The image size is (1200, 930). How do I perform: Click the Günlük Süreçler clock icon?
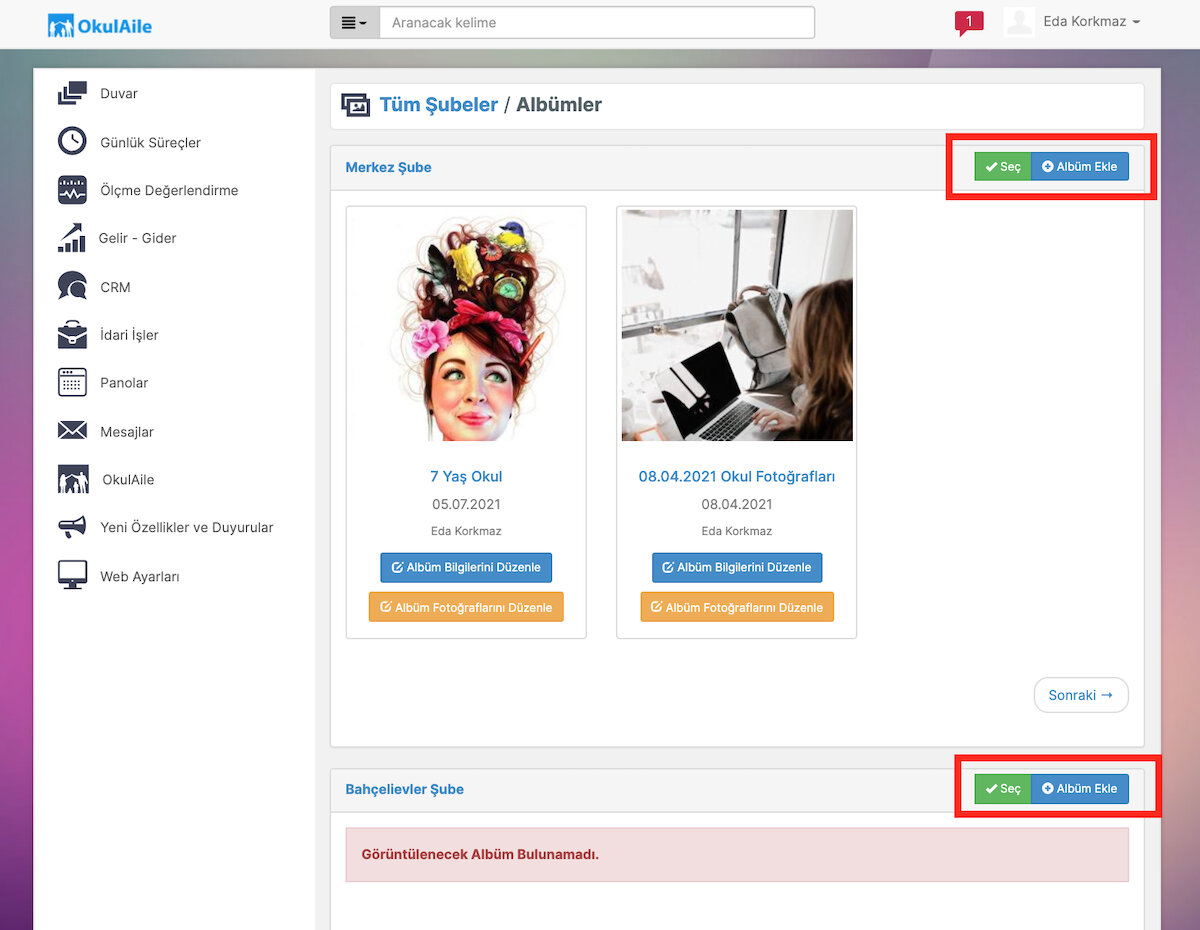[x=72, y=142]
